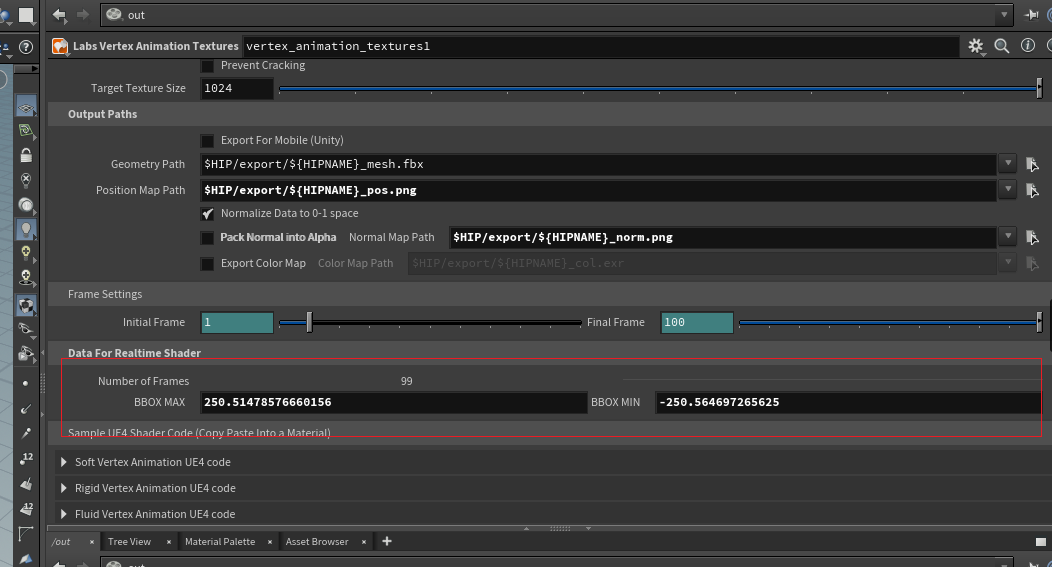The height and width of the screenshot is (567, 1052).
Task: Switch to the Tree View tab
Action: point(129,542)
